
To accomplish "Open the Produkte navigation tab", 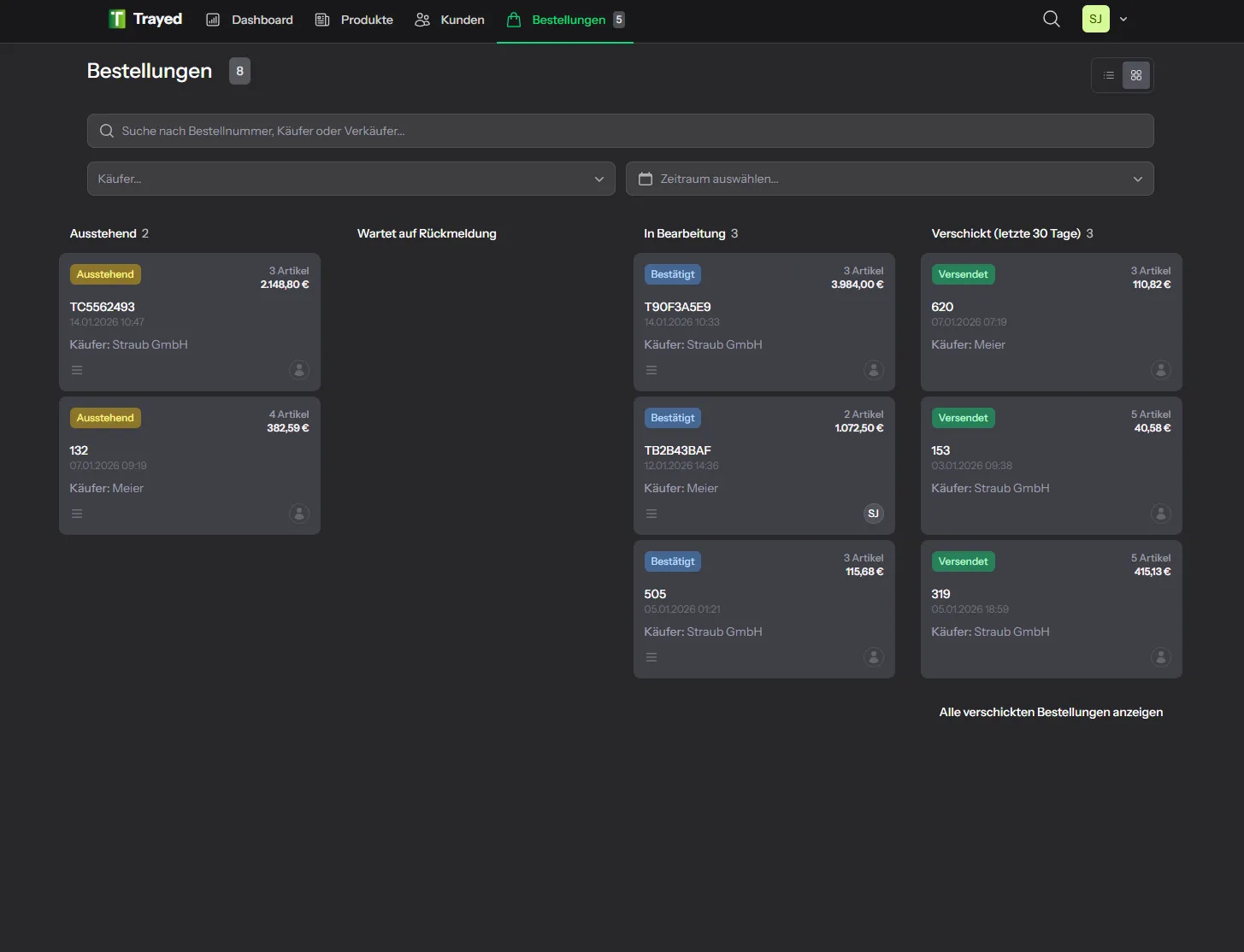I will pos(354,20).
